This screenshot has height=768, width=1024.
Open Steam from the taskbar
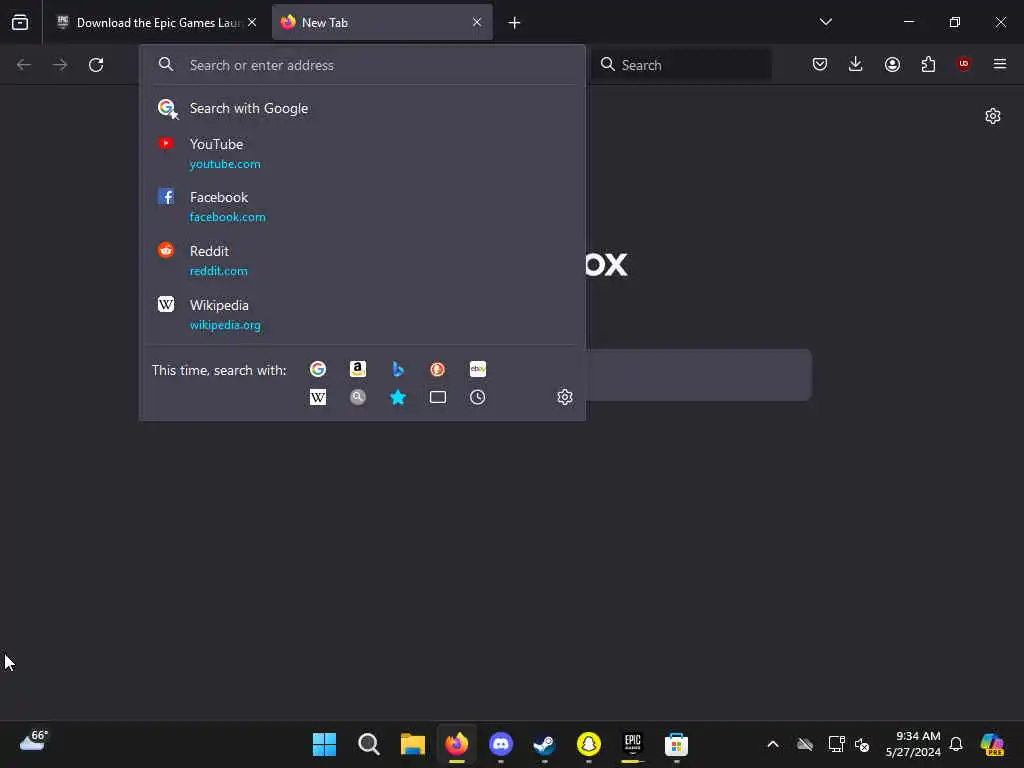click(x=545, y=744)
